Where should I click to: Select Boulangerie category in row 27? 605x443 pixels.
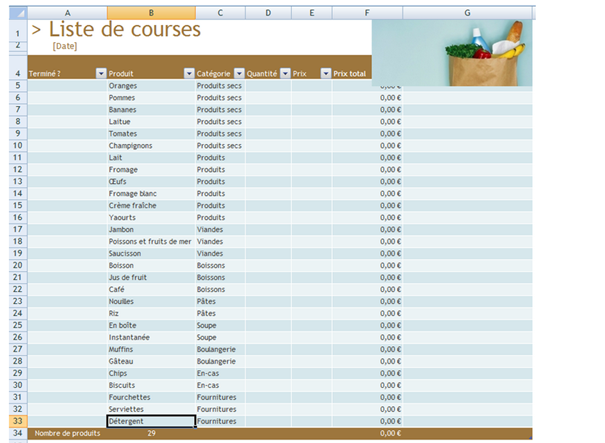220,349
